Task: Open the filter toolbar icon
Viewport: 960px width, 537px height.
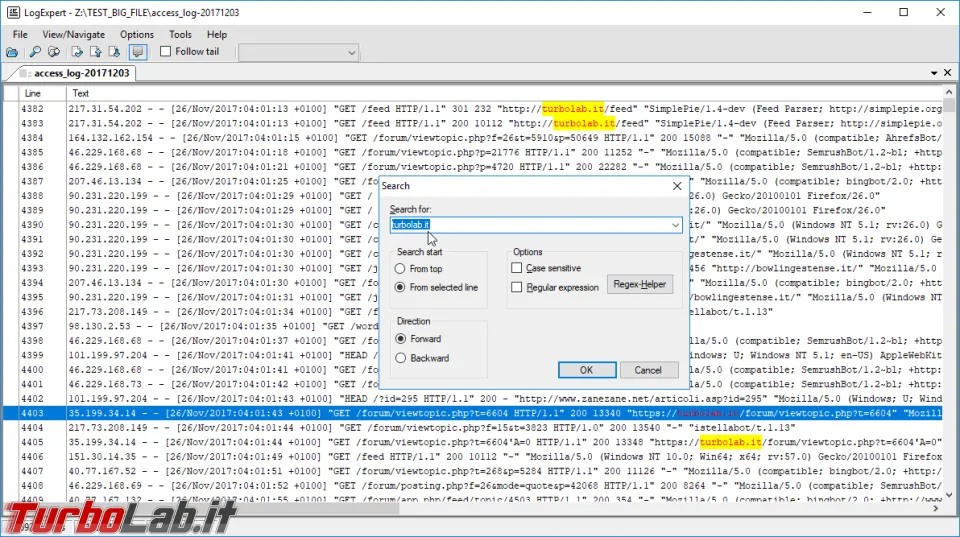Action: coord(54,52)
